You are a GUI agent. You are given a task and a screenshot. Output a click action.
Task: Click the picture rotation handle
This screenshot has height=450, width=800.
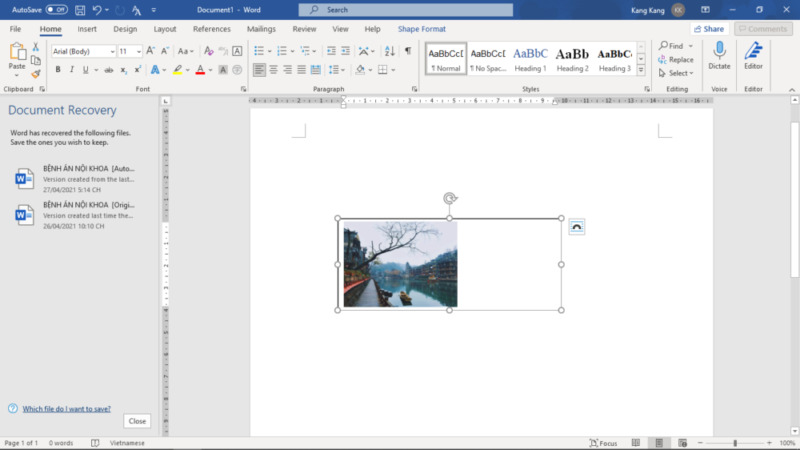coord(450,199)
